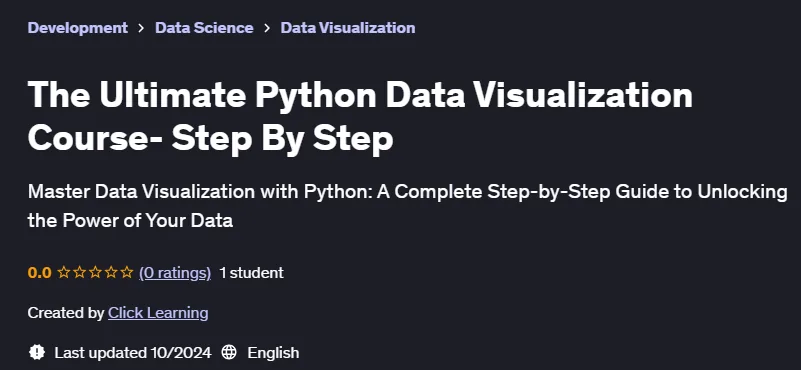
Task: Click the English language label
Action: click(273, 353)
